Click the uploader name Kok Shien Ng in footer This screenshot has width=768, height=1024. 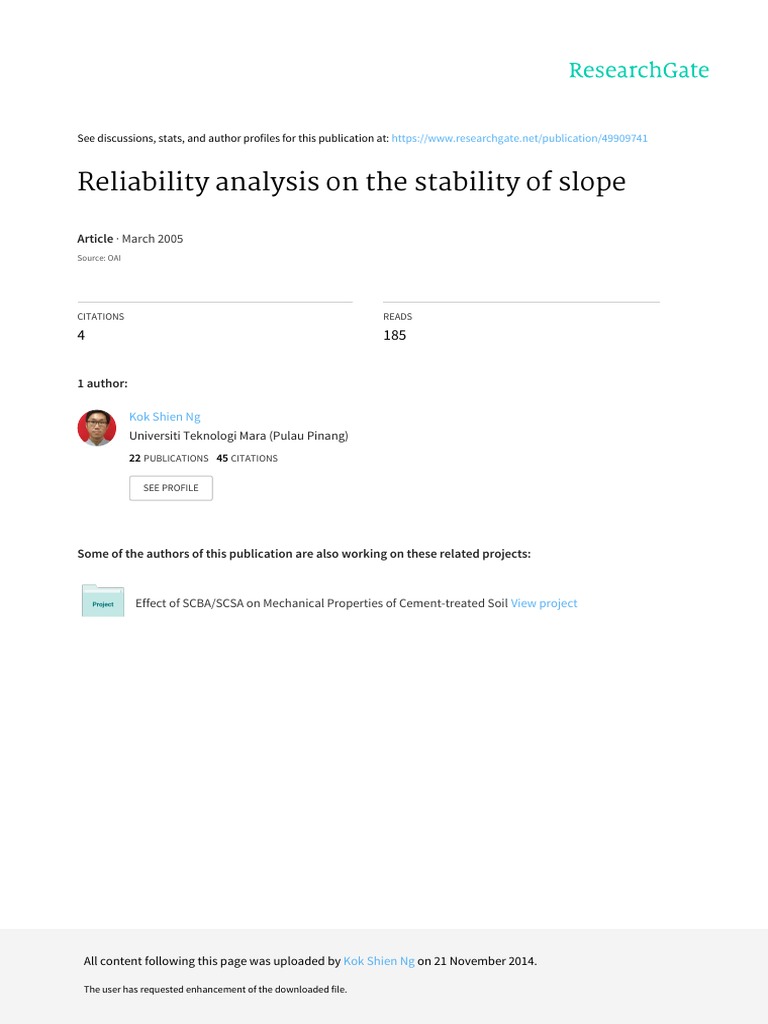pos(379,961)
